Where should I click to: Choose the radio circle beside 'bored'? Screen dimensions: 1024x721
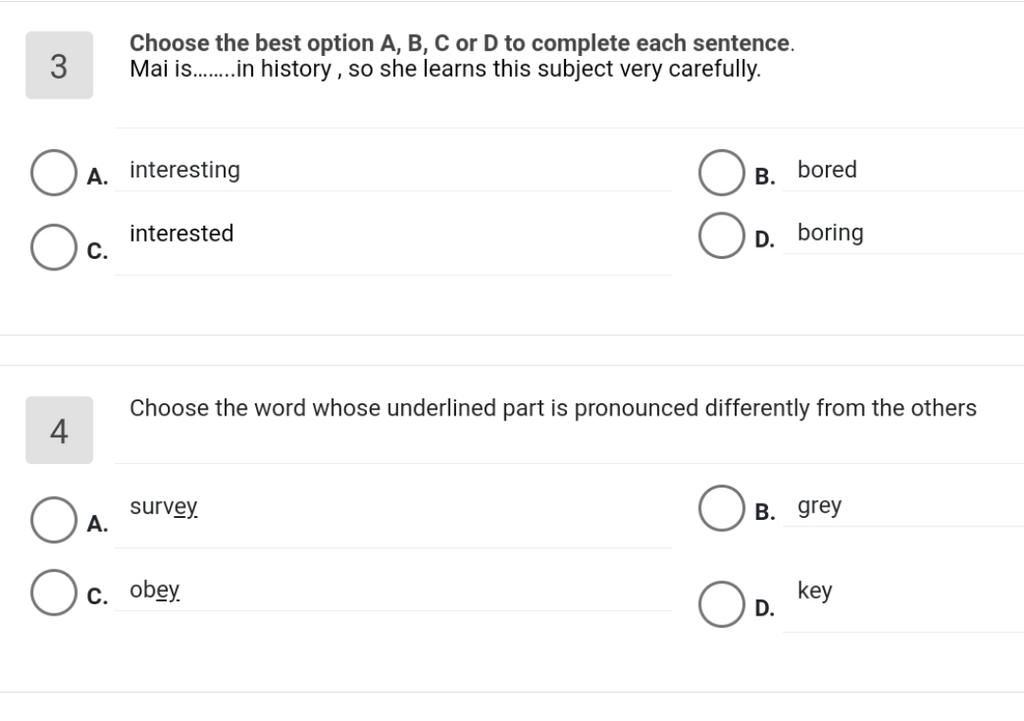721,173
